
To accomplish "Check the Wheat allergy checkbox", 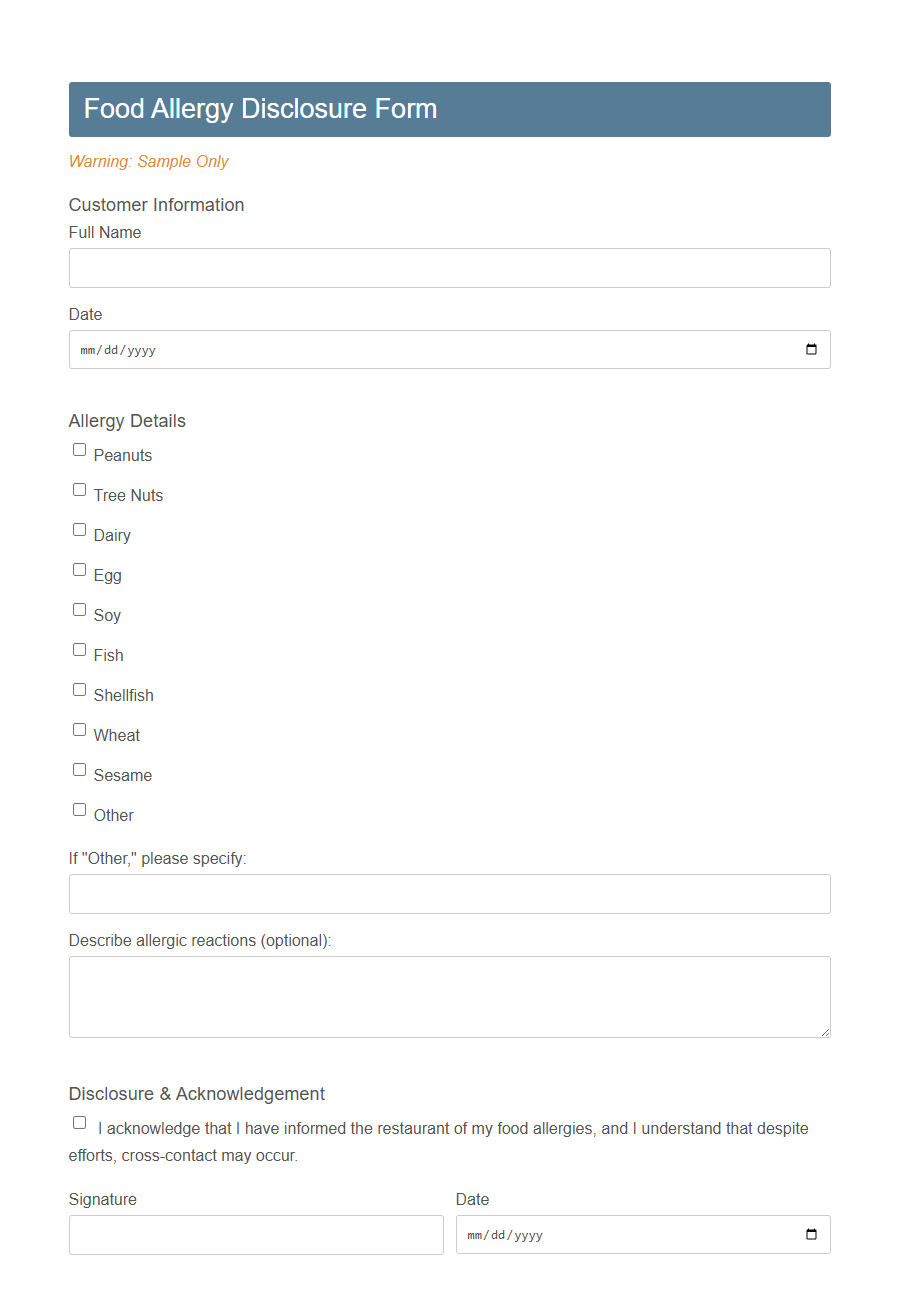I will [79, 729].
